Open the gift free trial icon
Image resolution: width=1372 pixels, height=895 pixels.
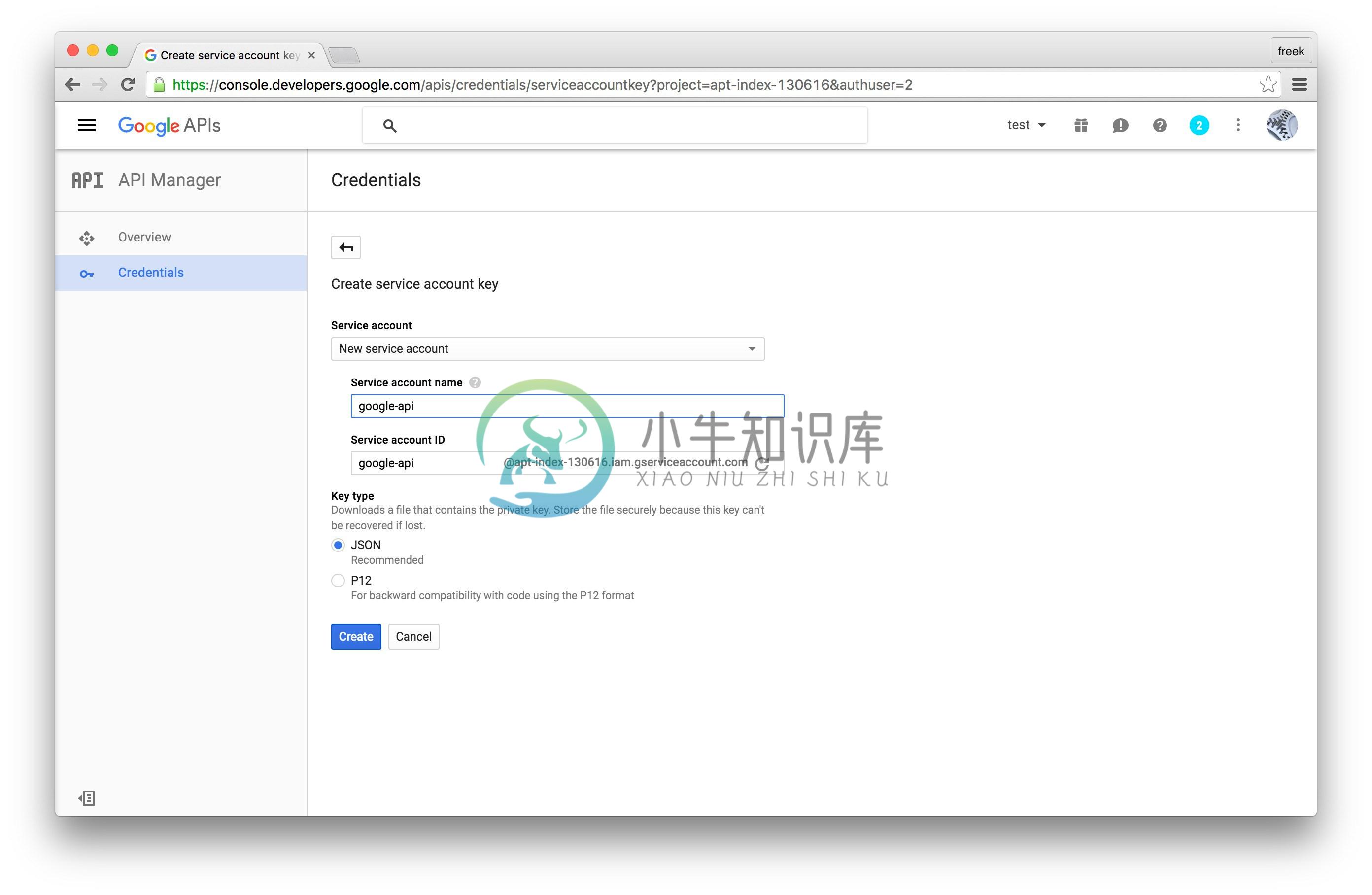1081,125
